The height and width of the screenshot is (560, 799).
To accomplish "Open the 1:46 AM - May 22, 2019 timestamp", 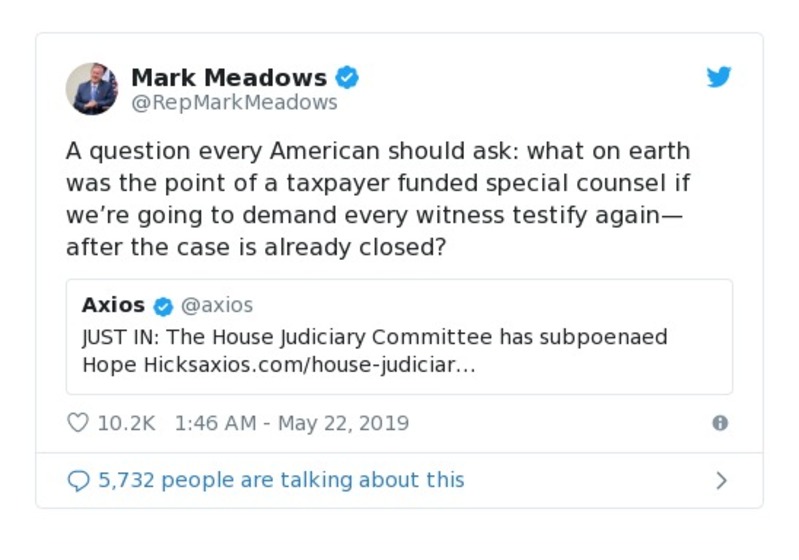I will (x=291, y=423).
